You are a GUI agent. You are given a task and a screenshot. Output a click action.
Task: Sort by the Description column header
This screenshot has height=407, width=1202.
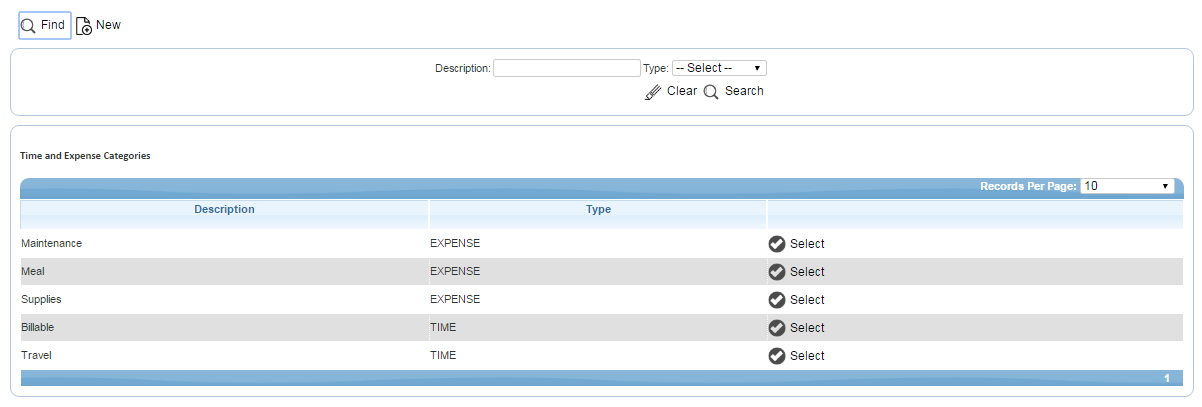(224, 210)
